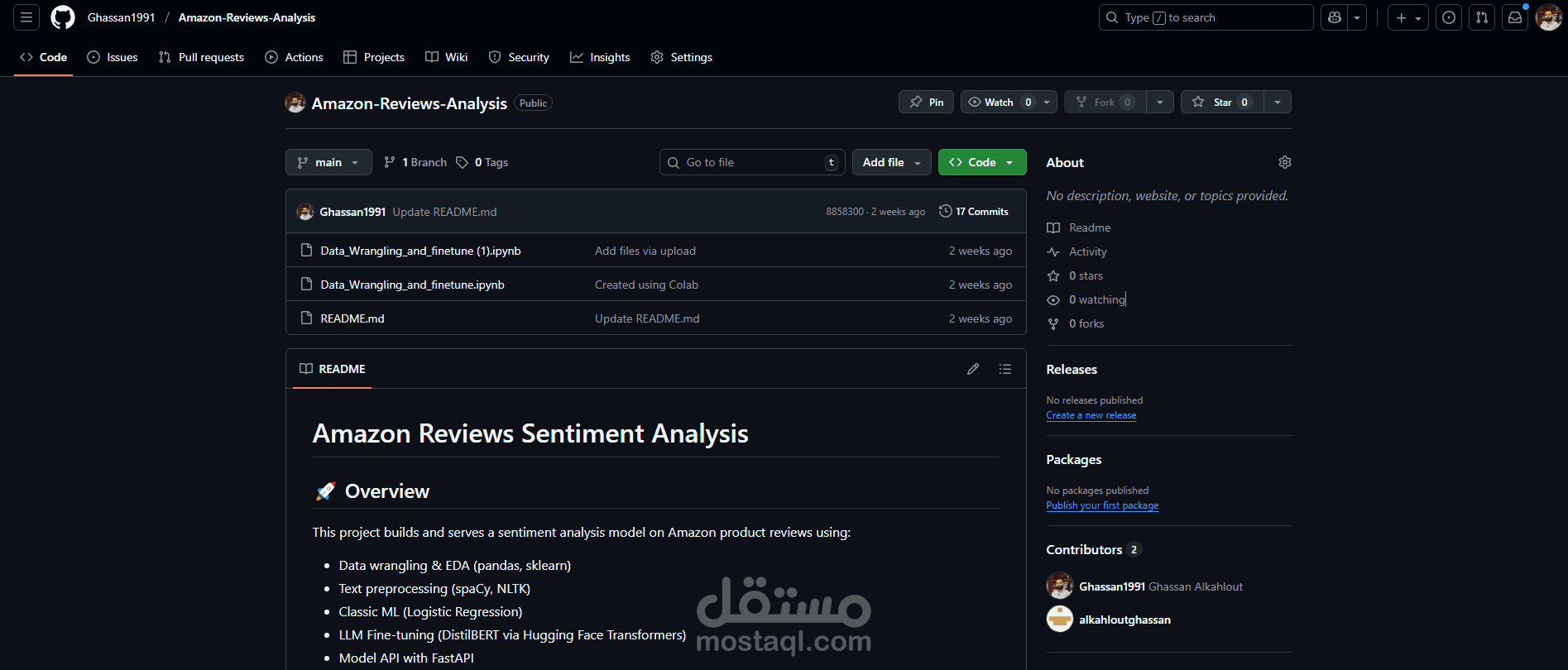1568x670 pixels.
Task: Open the notifications inbox icon
Action: coord(1515,17)
